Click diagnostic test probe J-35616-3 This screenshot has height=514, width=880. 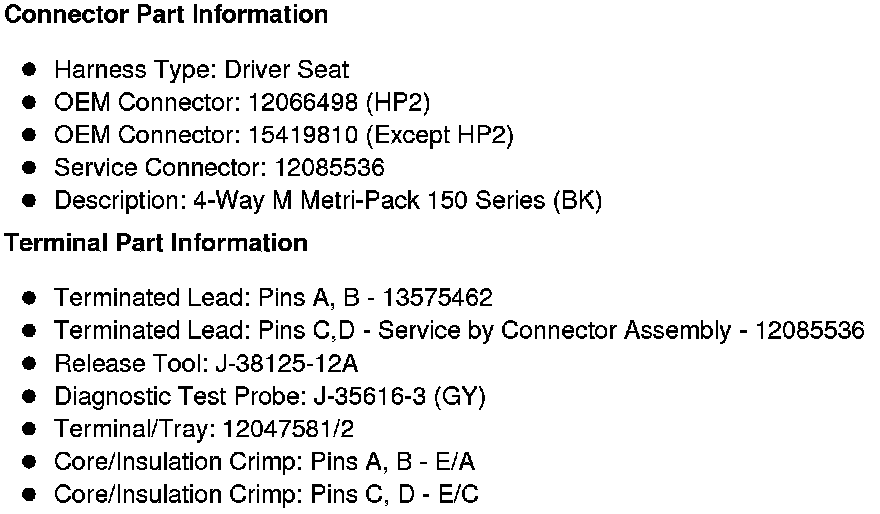(x=368, y=396)
